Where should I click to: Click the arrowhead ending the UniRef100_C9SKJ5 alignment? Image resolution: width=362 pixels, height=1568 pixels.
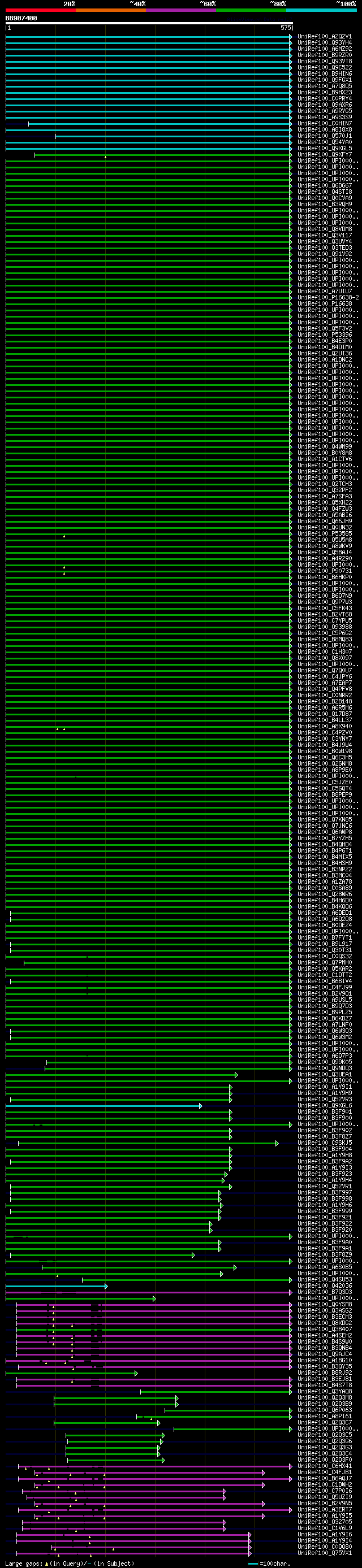pos(277,1143)
